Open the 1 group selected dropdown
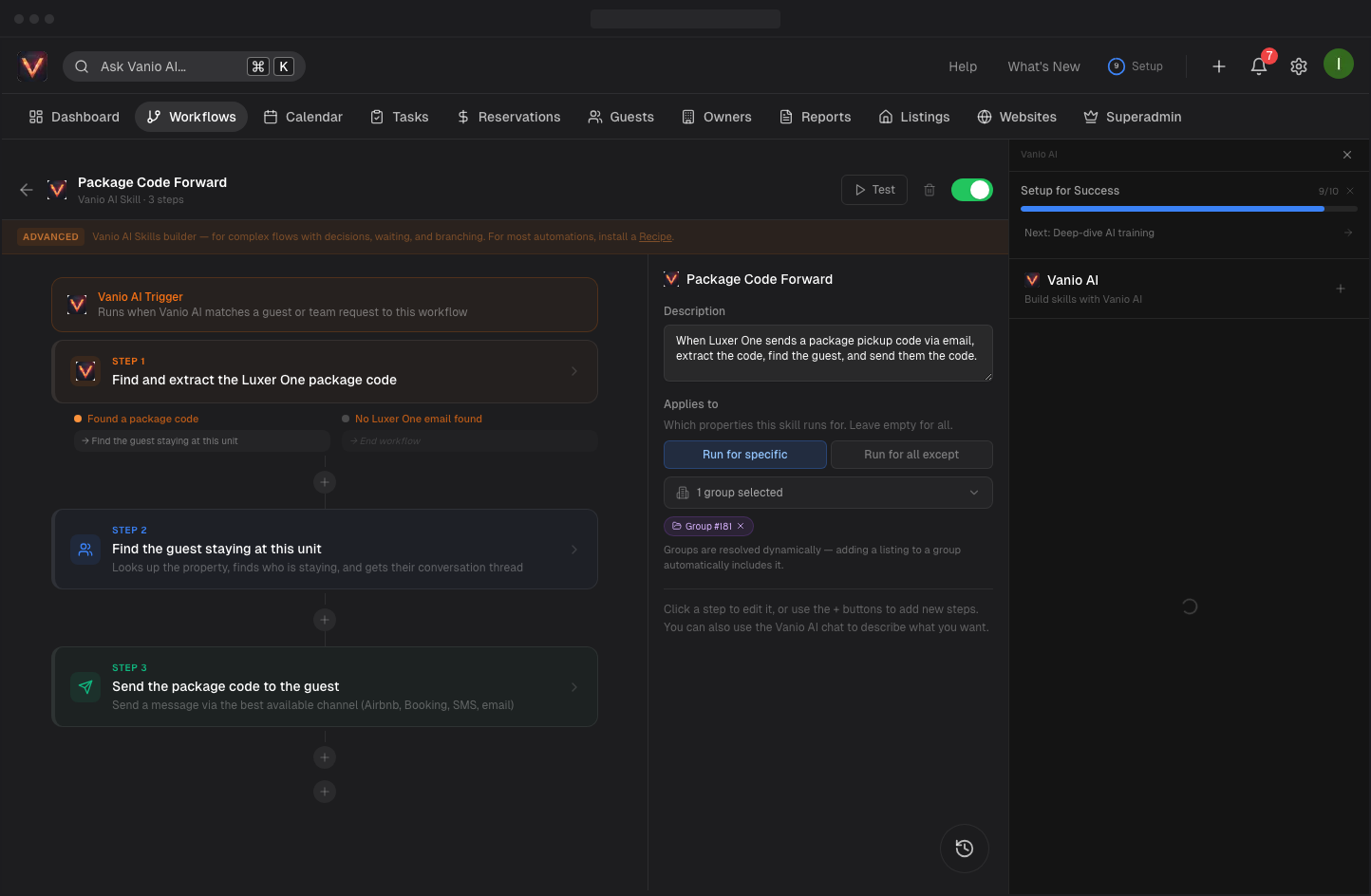This screenshot has height=896, width=1371. [x=827, y=493]
